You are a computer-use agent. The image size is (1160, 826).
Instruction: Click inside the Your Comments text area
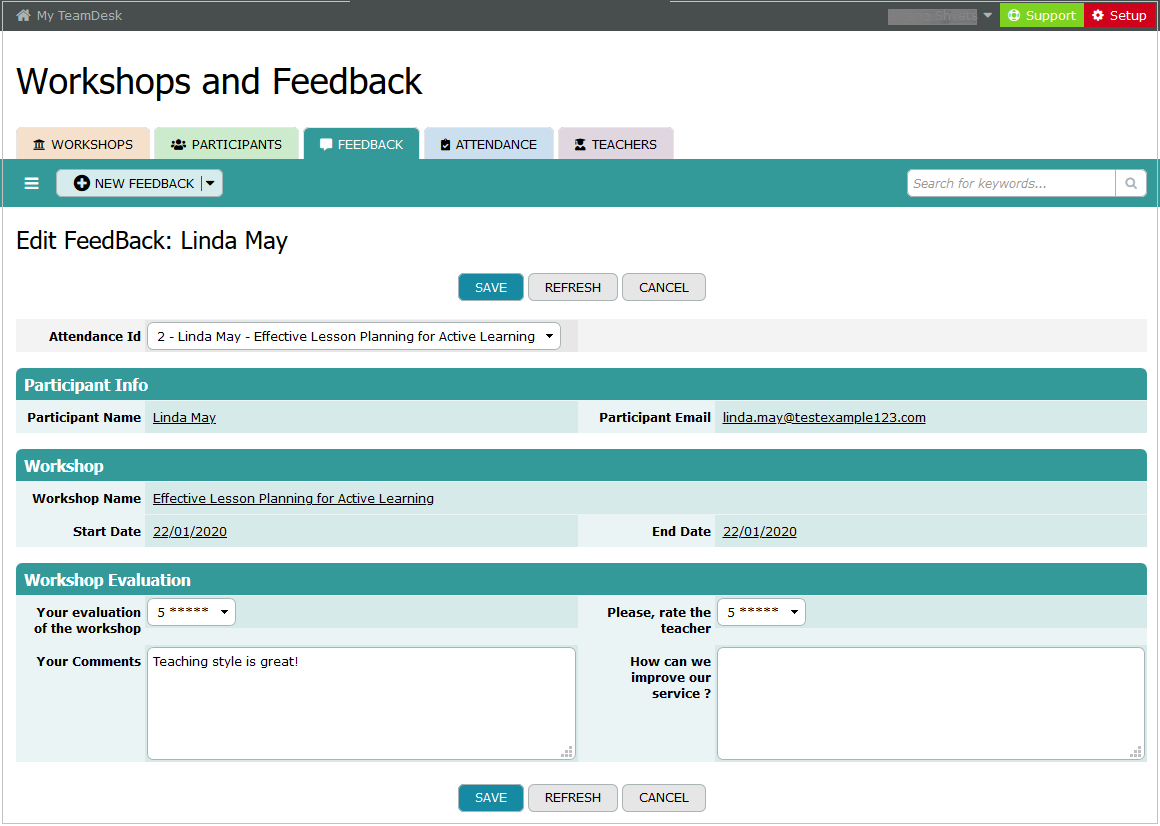361,703
